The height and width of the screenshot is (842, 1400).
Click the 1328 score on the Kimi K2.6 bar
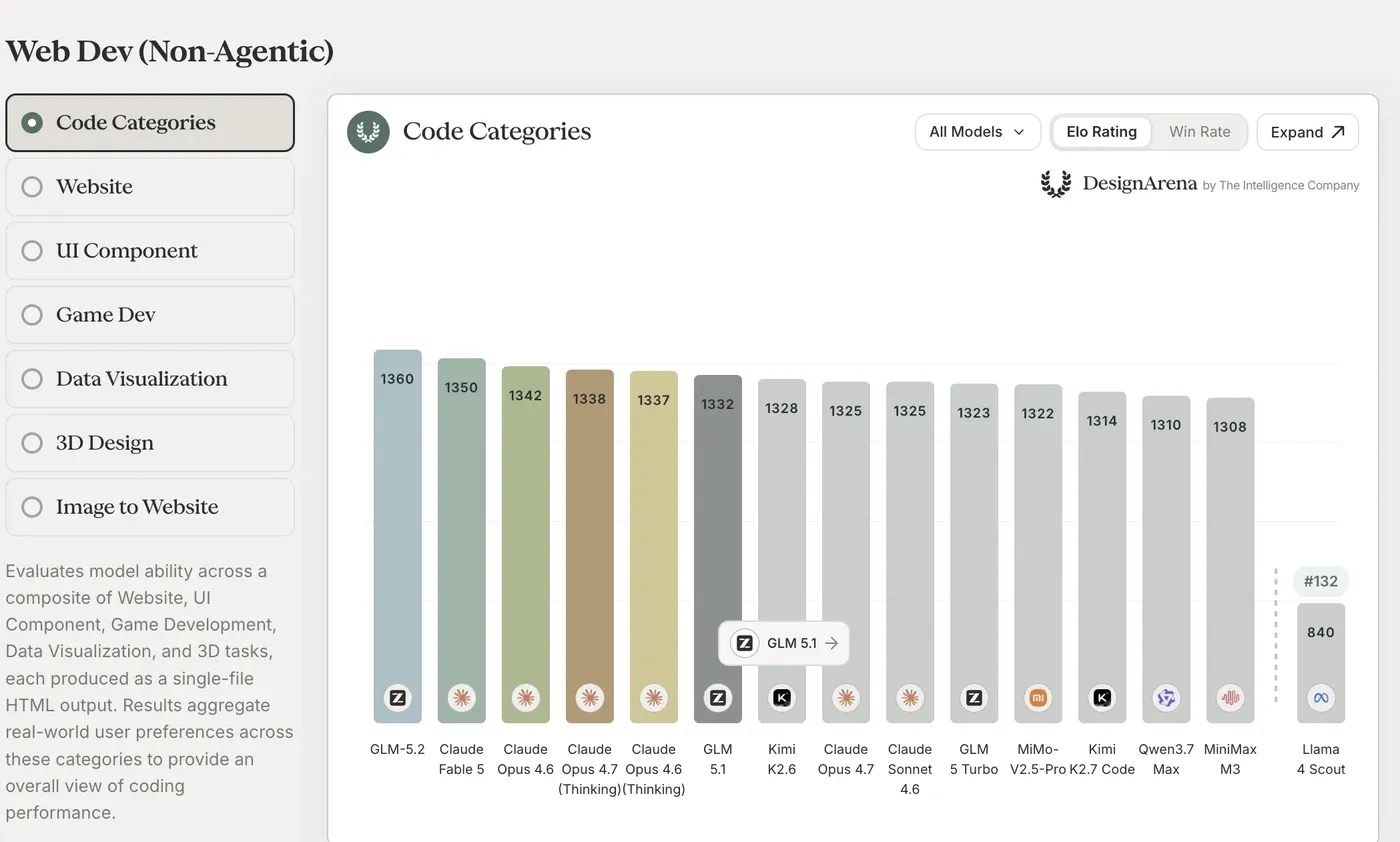click(781, 408)
